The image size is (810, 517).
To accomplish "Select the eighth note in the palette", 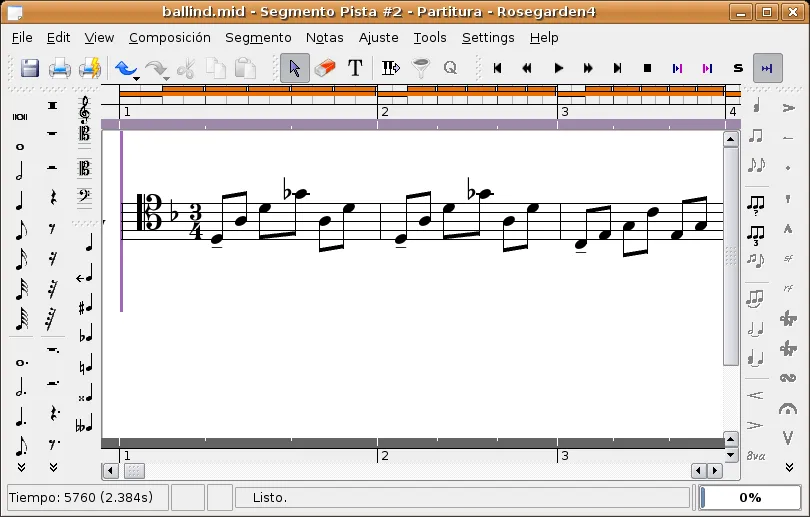I will (x=20, y=231).
